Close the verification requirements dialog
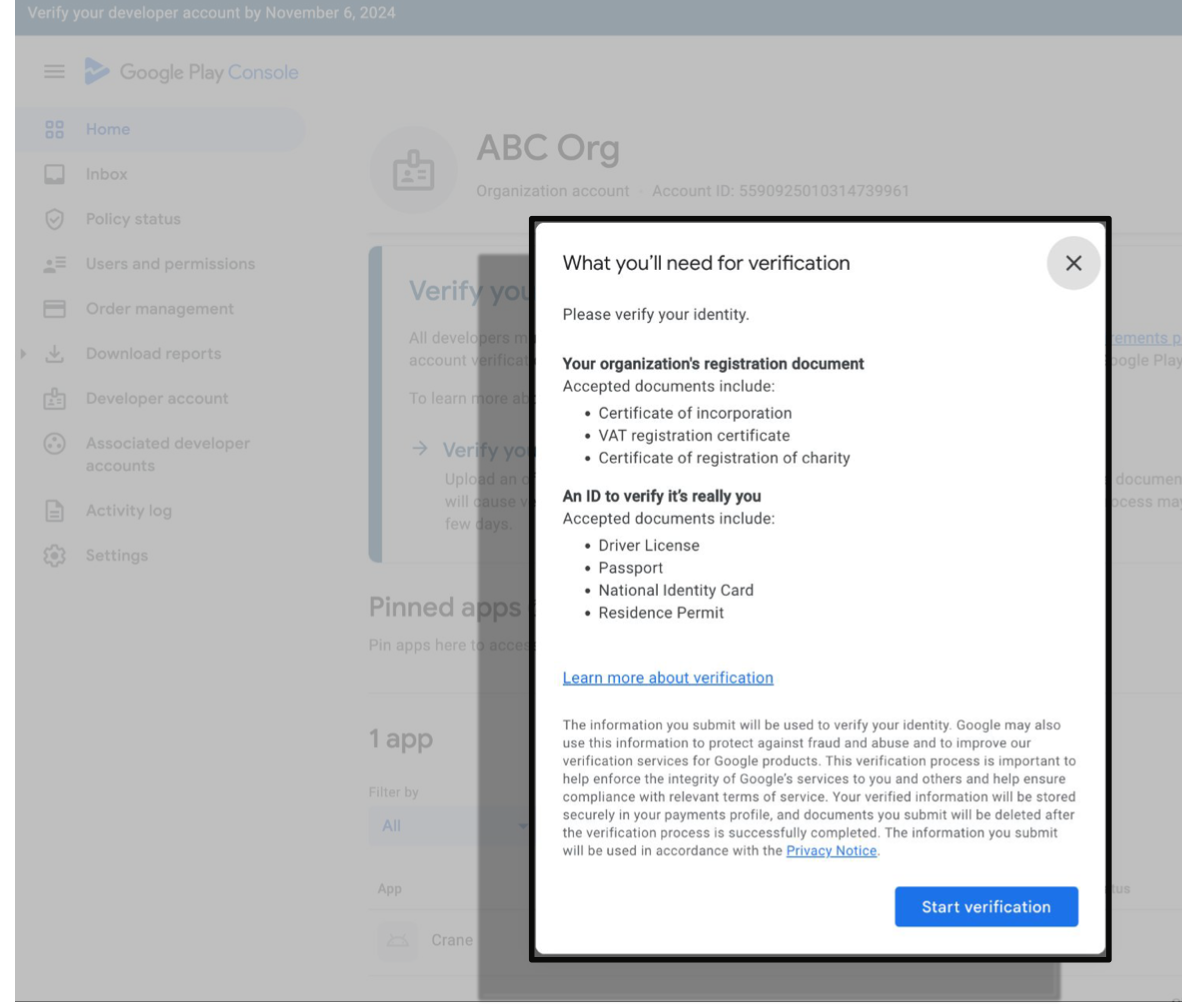This screenshot has width=1182, height=1006. [1073, 263]
